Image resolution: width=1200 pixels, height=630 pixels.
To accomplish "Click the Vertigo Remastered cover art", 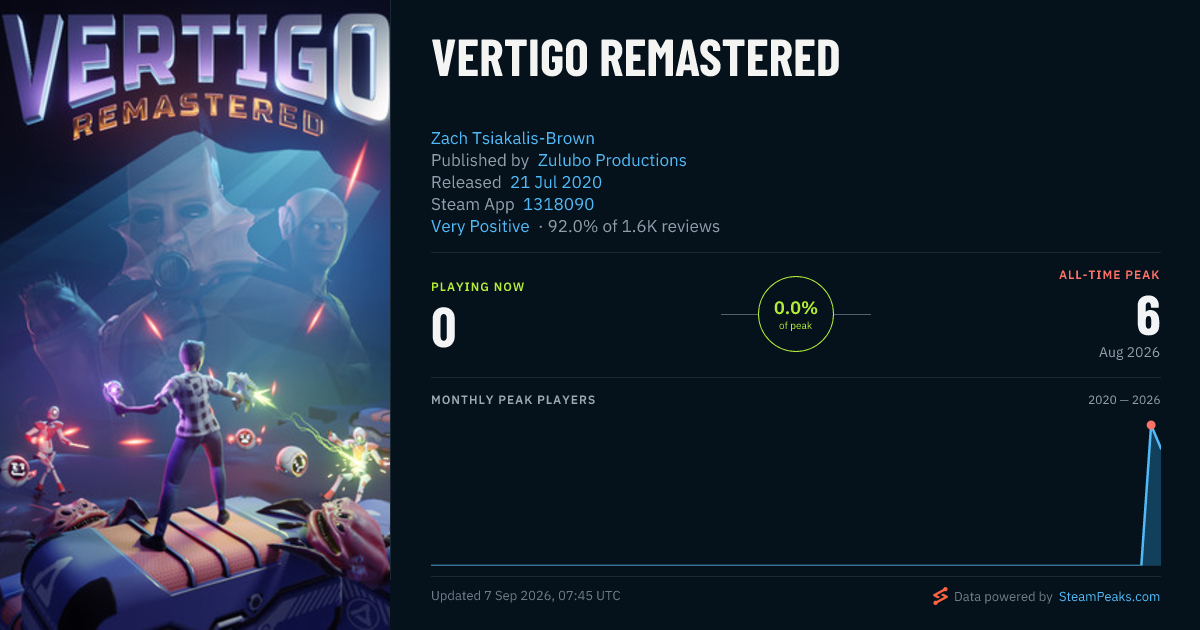I will coord(195,315).
